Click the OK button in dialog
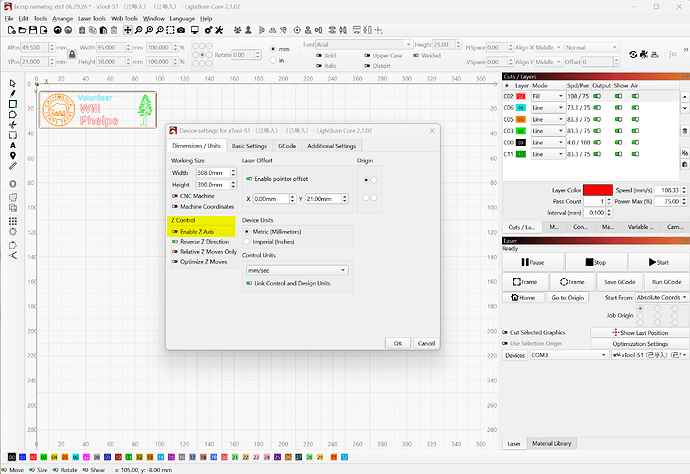The width and height of the screenshot is (690, 474). tap(398, 343)
